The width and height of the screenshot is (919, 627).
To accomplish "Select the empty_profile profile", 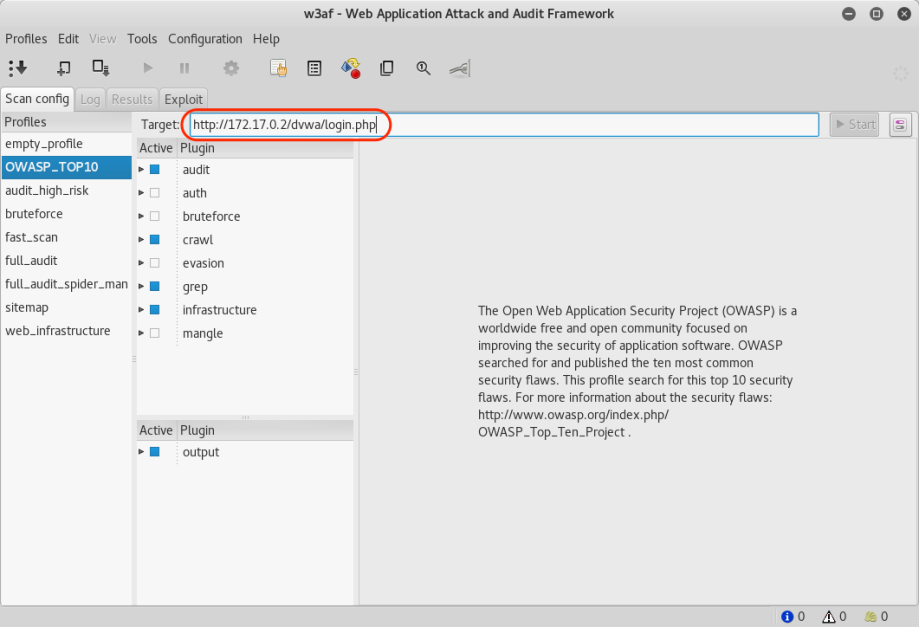I will 66,144.
